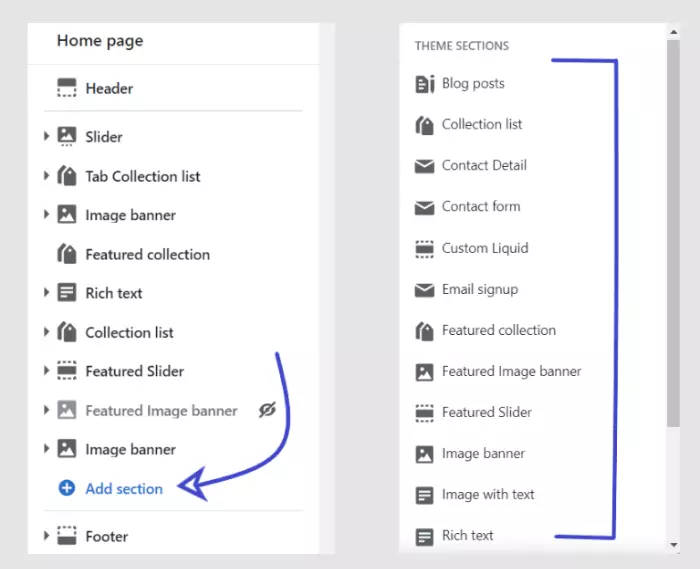The width and height of the screenshot is (700, 569).
Task: Select Image banner from Theme Sections
Action: (483, 453)
